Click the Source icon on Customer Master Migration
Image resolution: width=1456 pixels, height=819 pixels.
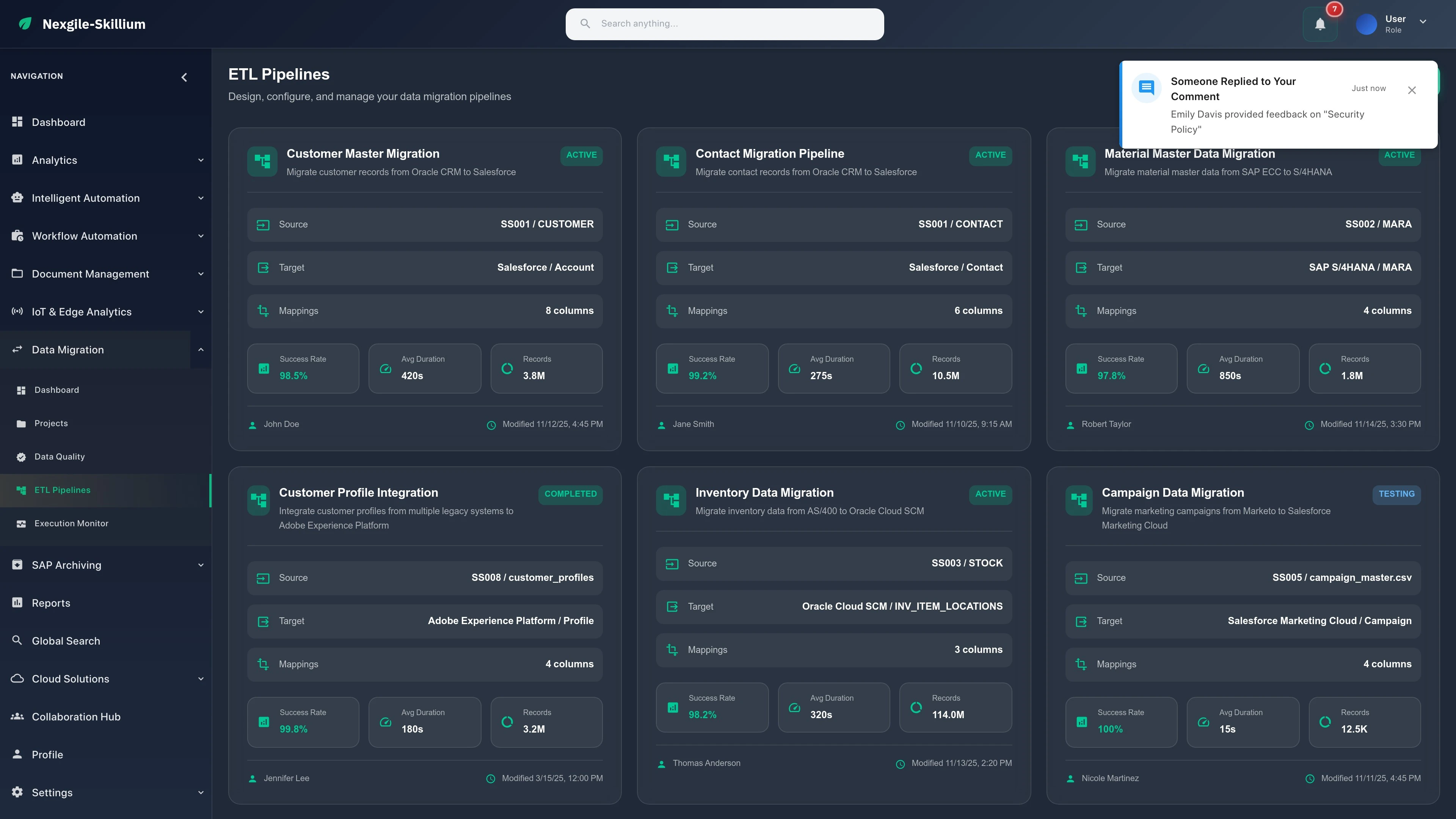pos(263,224)
